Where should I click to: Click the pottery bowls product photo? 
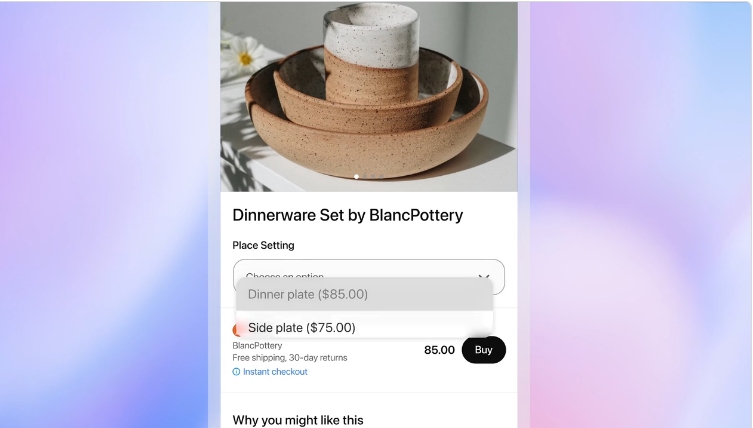(369, 97)
